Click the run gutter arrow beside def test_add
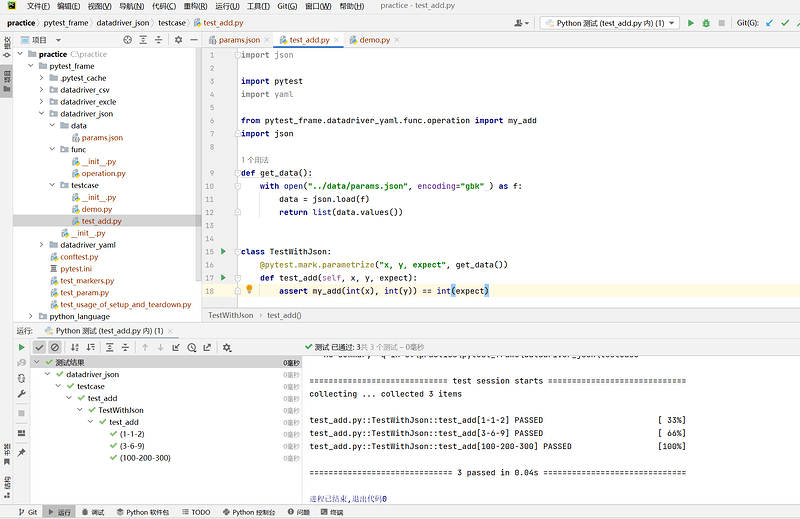 tap(223, 278)
